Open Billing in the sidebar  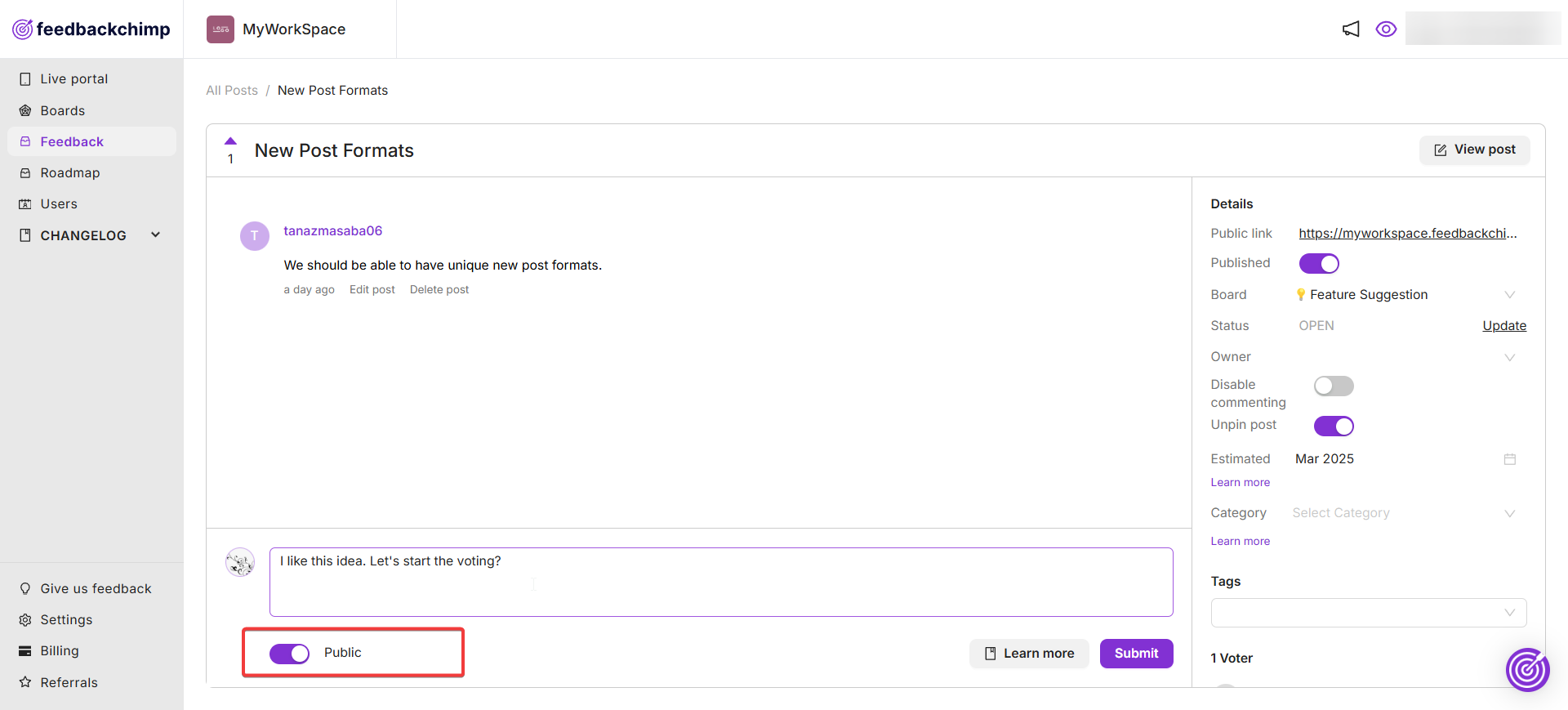click(91, 651)
